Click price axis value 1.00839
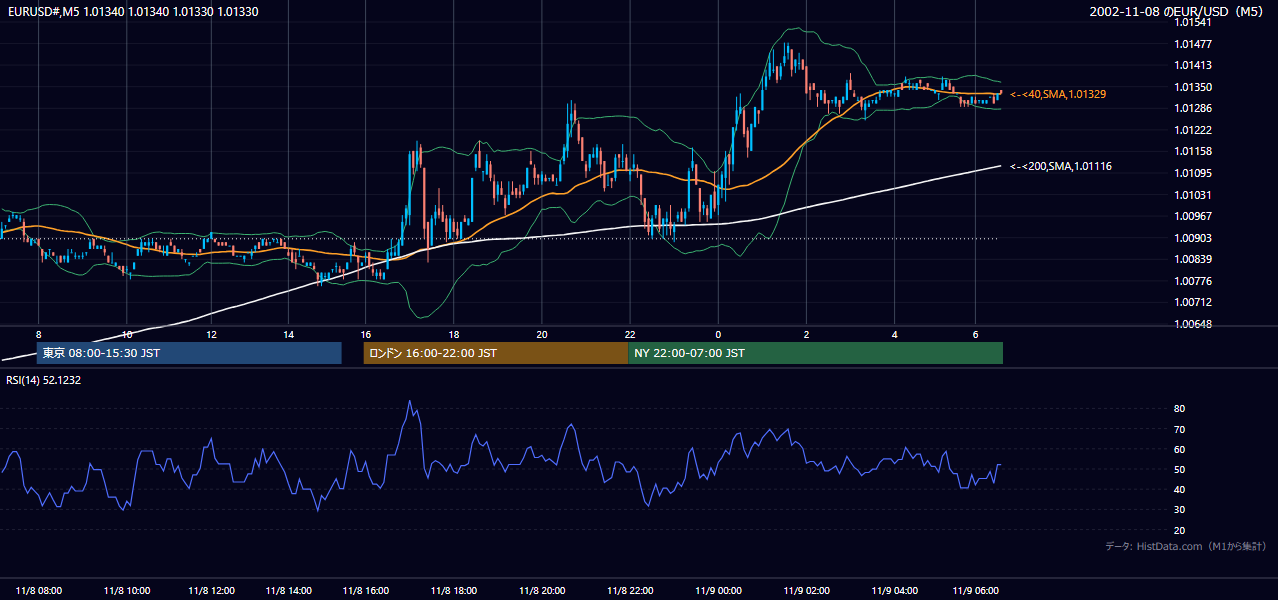1278x600 pixels. pyautogui.click(x=1194, y=259)
